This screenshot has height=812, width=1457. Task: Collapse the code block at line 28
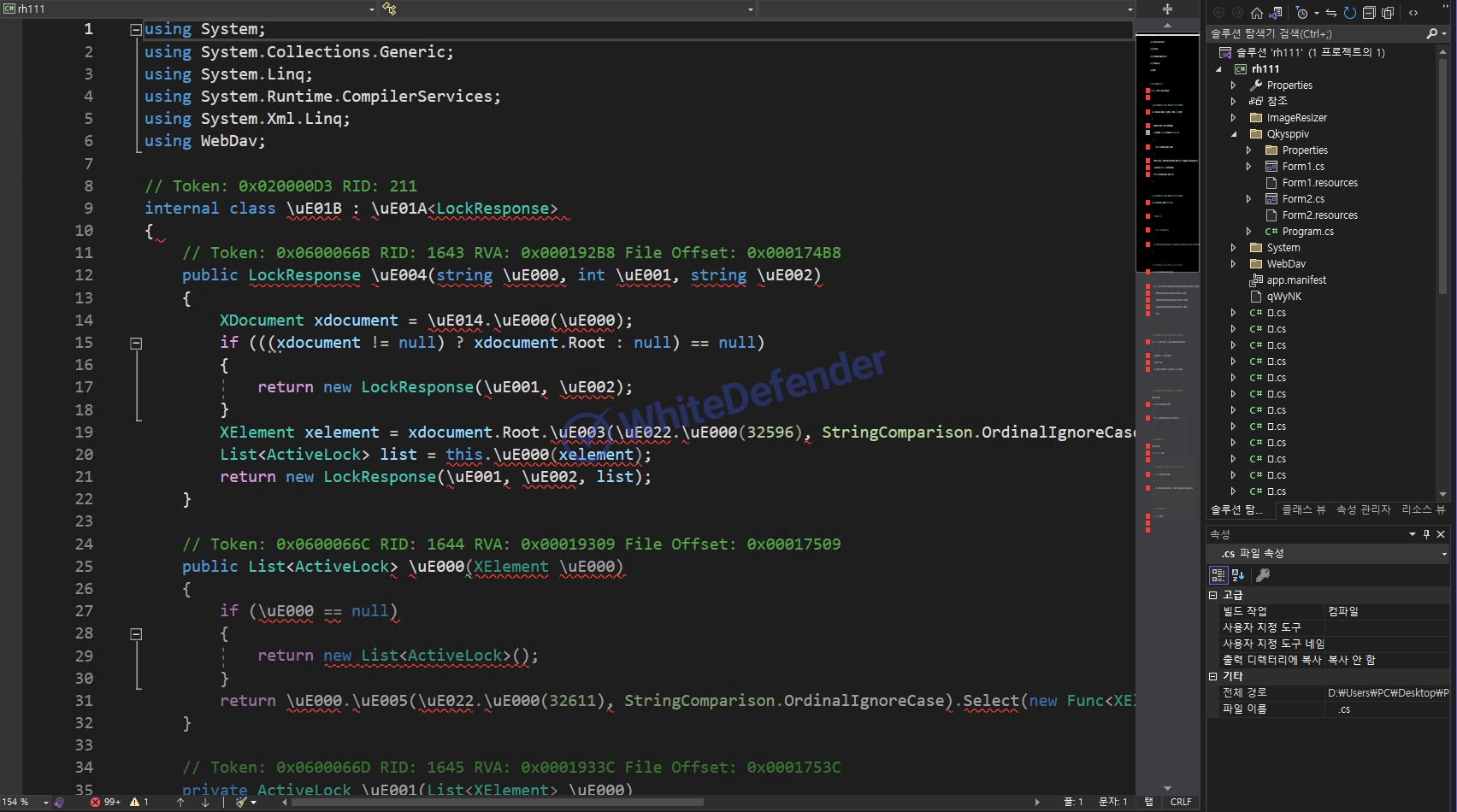(x=135, y=634)
